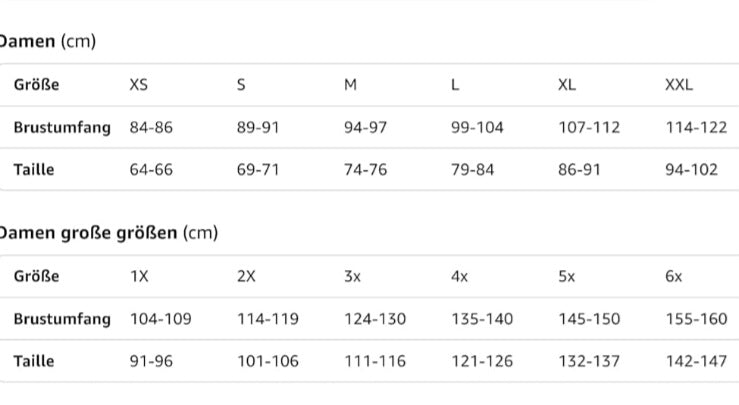
Task: Click "Taille" row label in first Damen table
Action: (34, 170)
